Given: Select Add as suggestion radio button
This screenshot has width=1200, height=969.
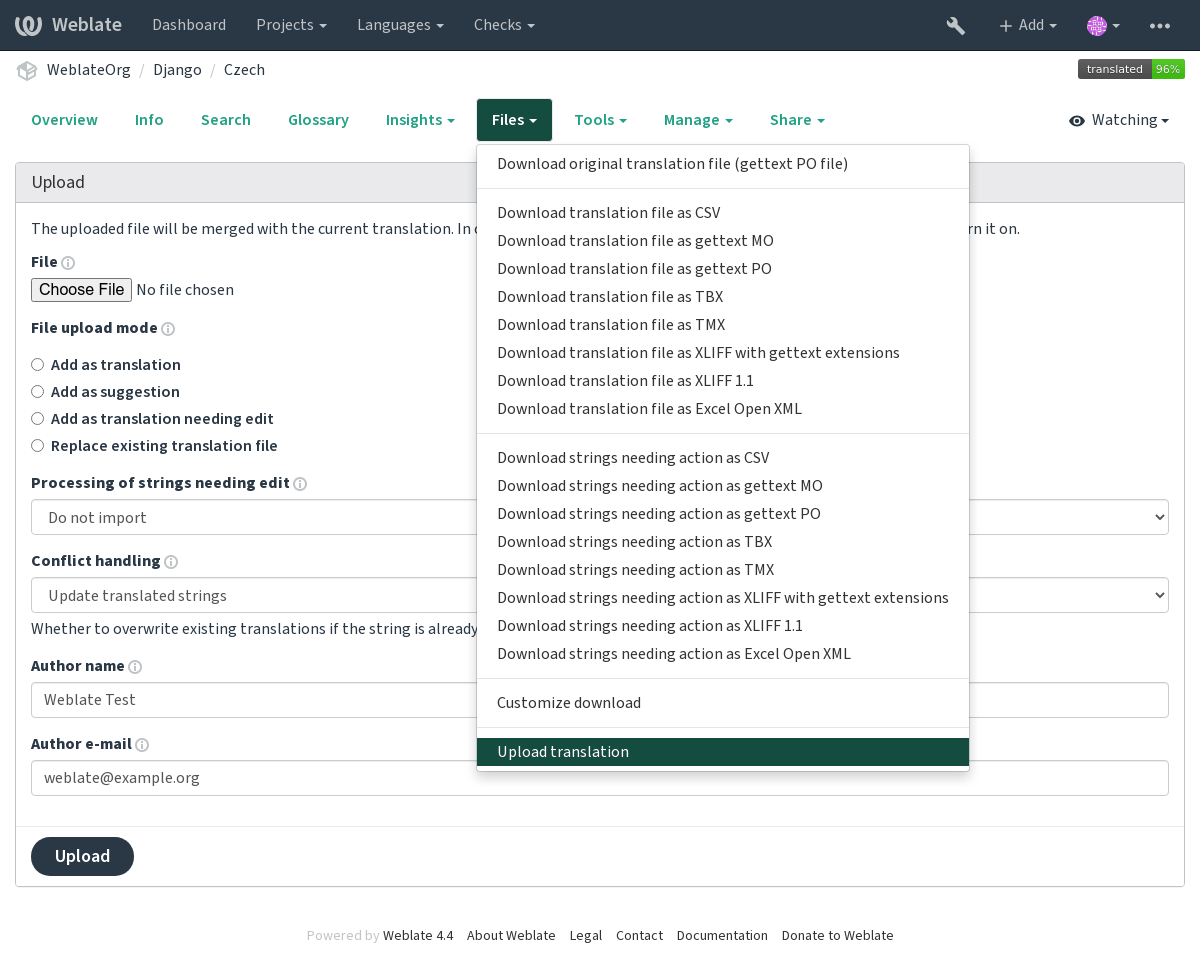Looking at the screenshot, I should [x=38, y=392].
